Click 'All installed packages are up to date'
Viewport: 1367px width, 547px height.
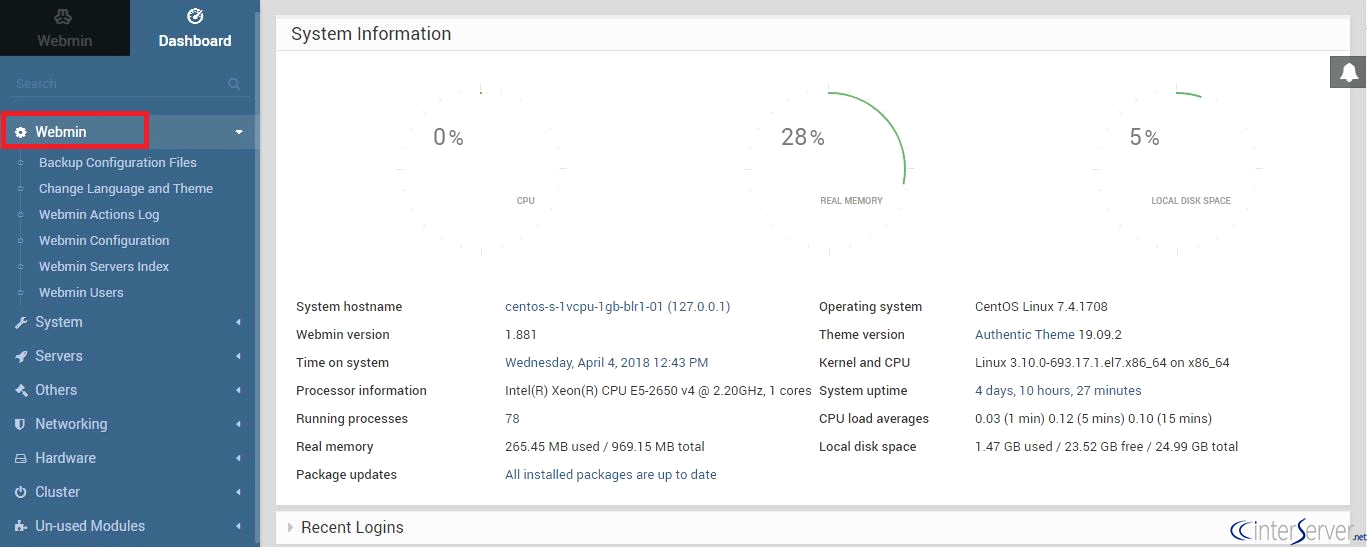610,474
